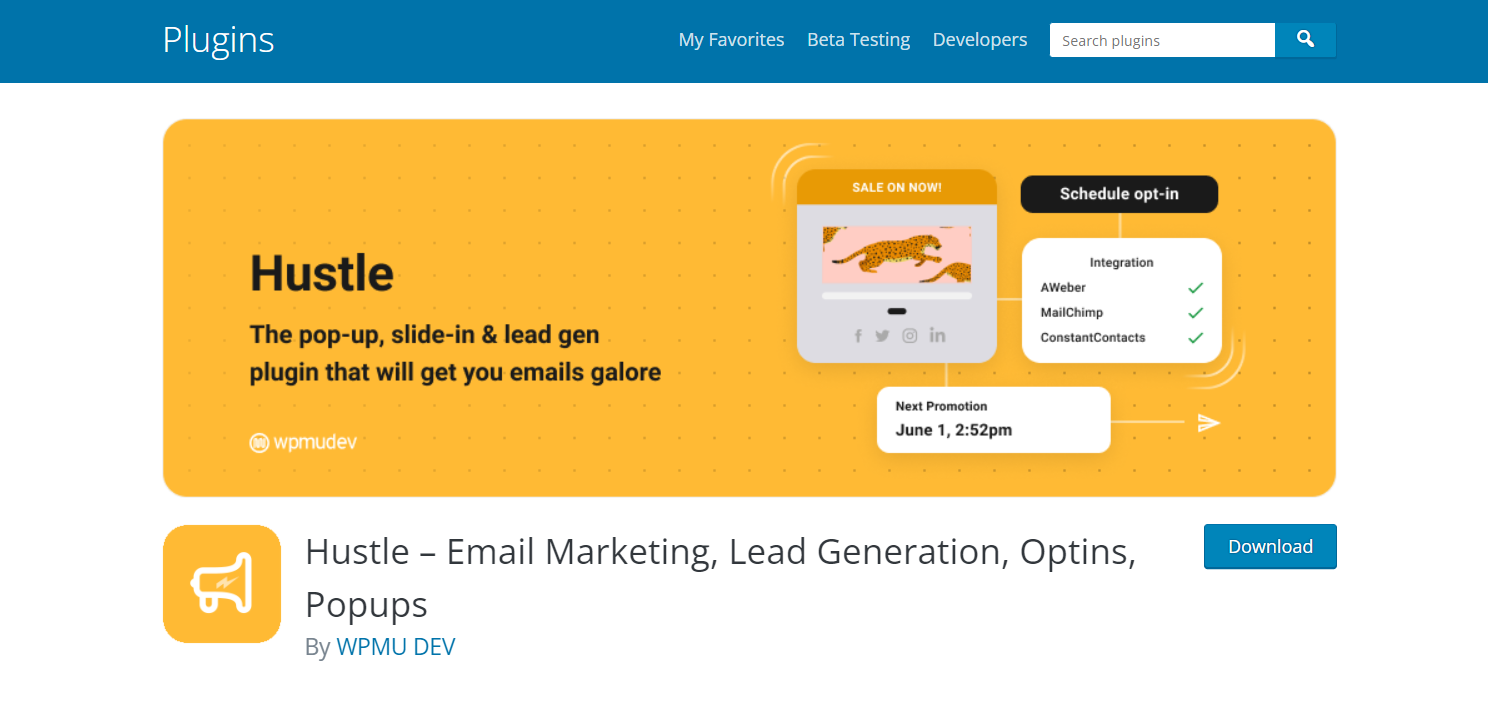Screen dimensions: 1488x707
Task: Focus the Search plugins input field
Action: tap(1162, 40)
